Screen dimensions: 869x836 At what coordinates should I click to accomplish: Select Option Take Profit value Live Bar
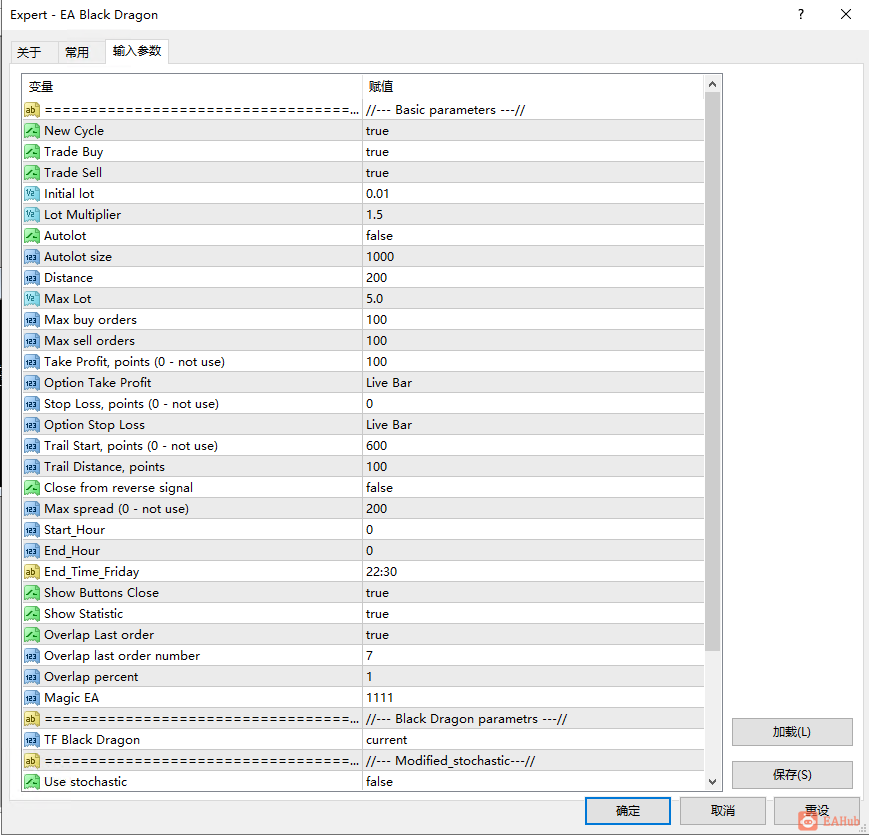(389, 383)
